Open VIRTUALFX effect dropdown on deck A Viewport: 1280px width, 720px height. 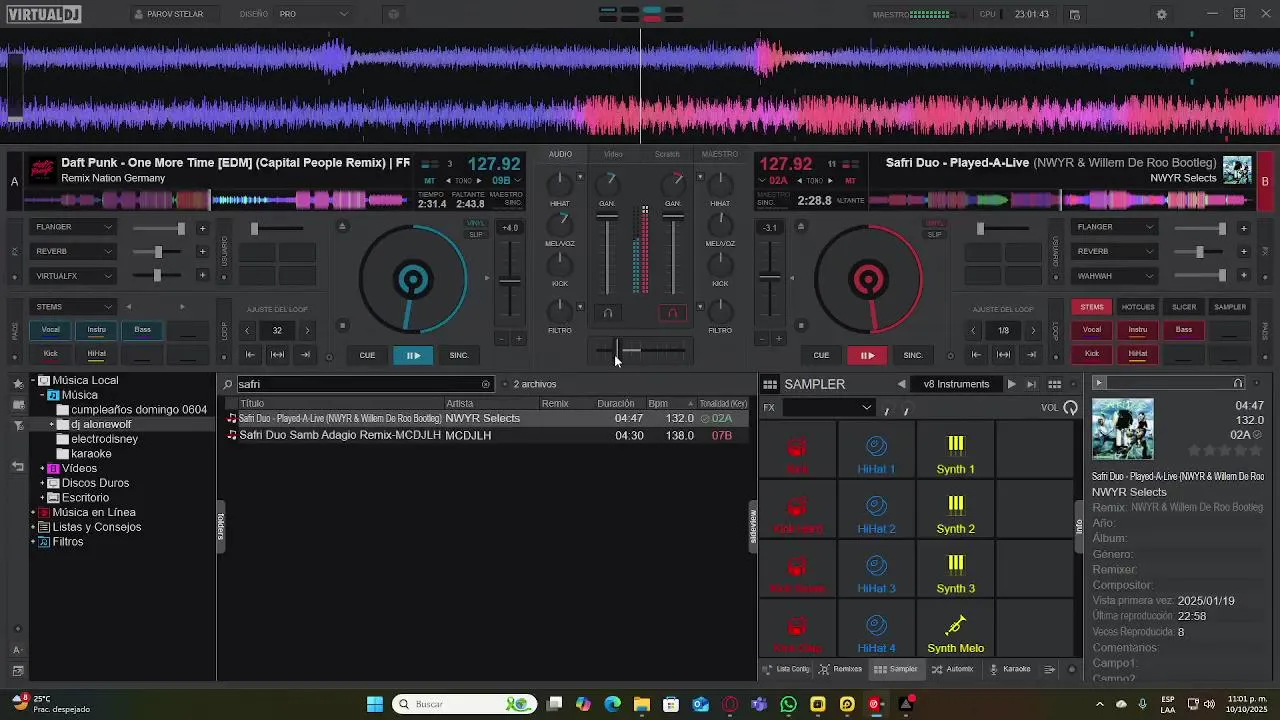pos(74,276)
